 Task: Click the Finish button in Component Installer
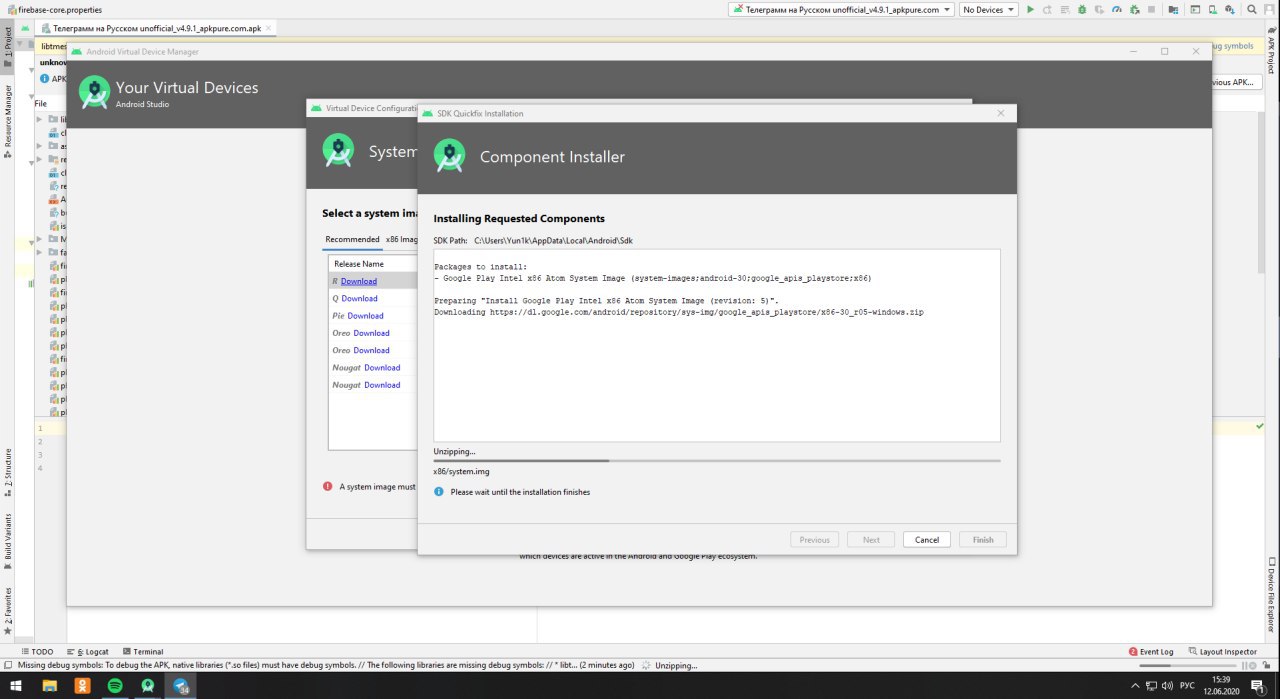click(x=983, y=539)
